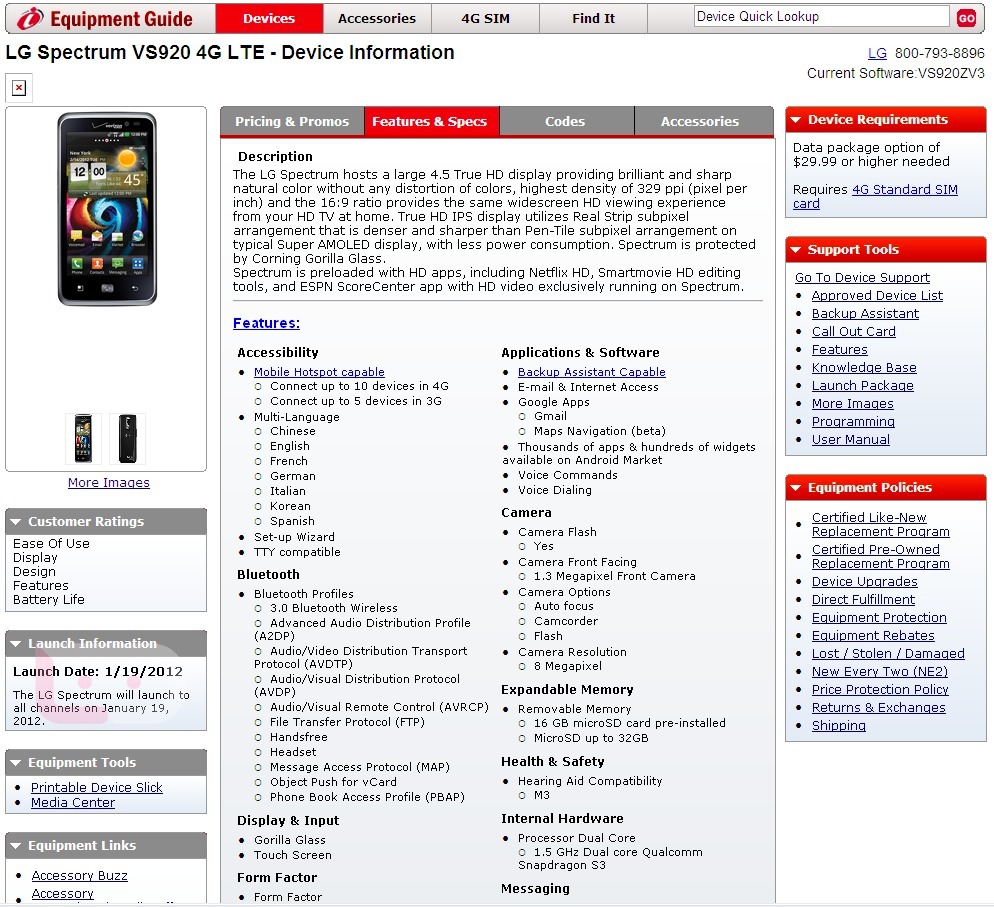Open Price Protection Policy link
Screen dimensions: 994x907
tap(881, 690)
